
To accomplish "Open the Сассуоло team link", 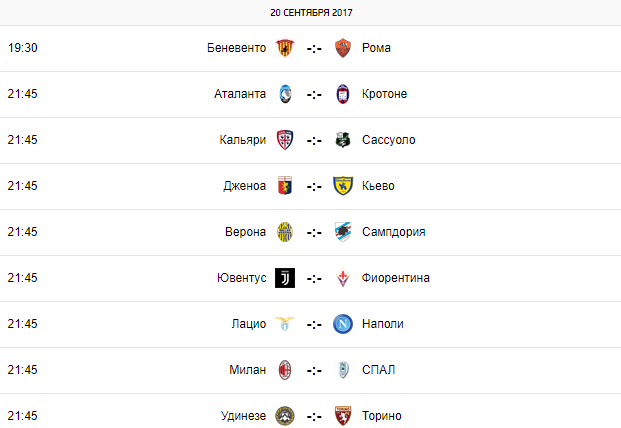I will (x=389, y=140).
